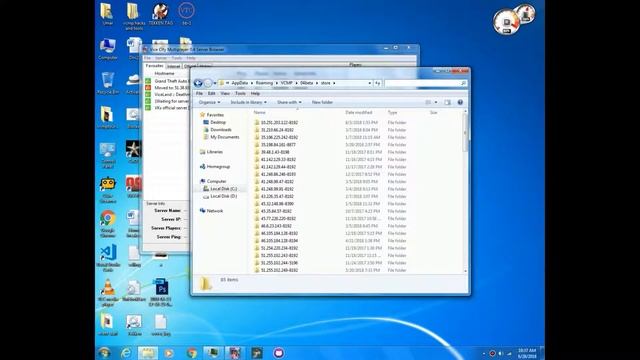This screenshot has width=640, height=360.
Task: Click the file list vertical scrollbar
Action: [x=465, y=133]
